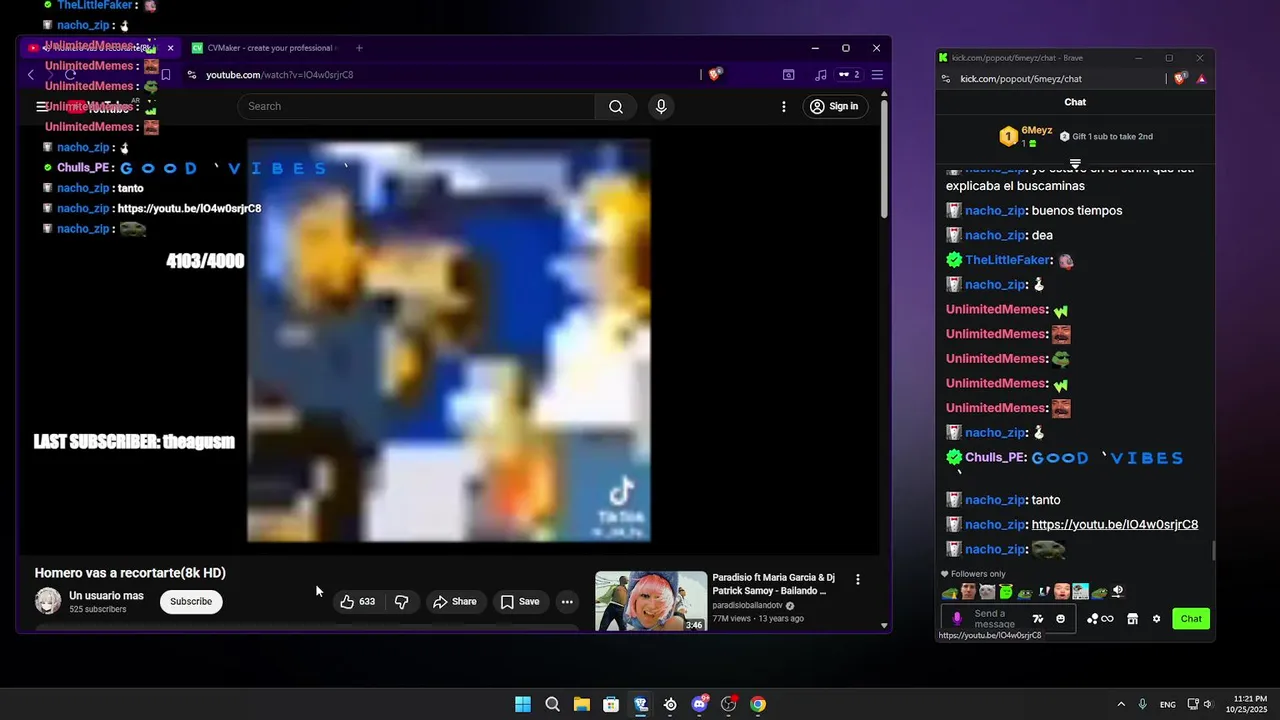The width and height of the screenshot is (1280, 720).
Task: Open YouTube settings three-dot menu
Action: pos(784,107)
